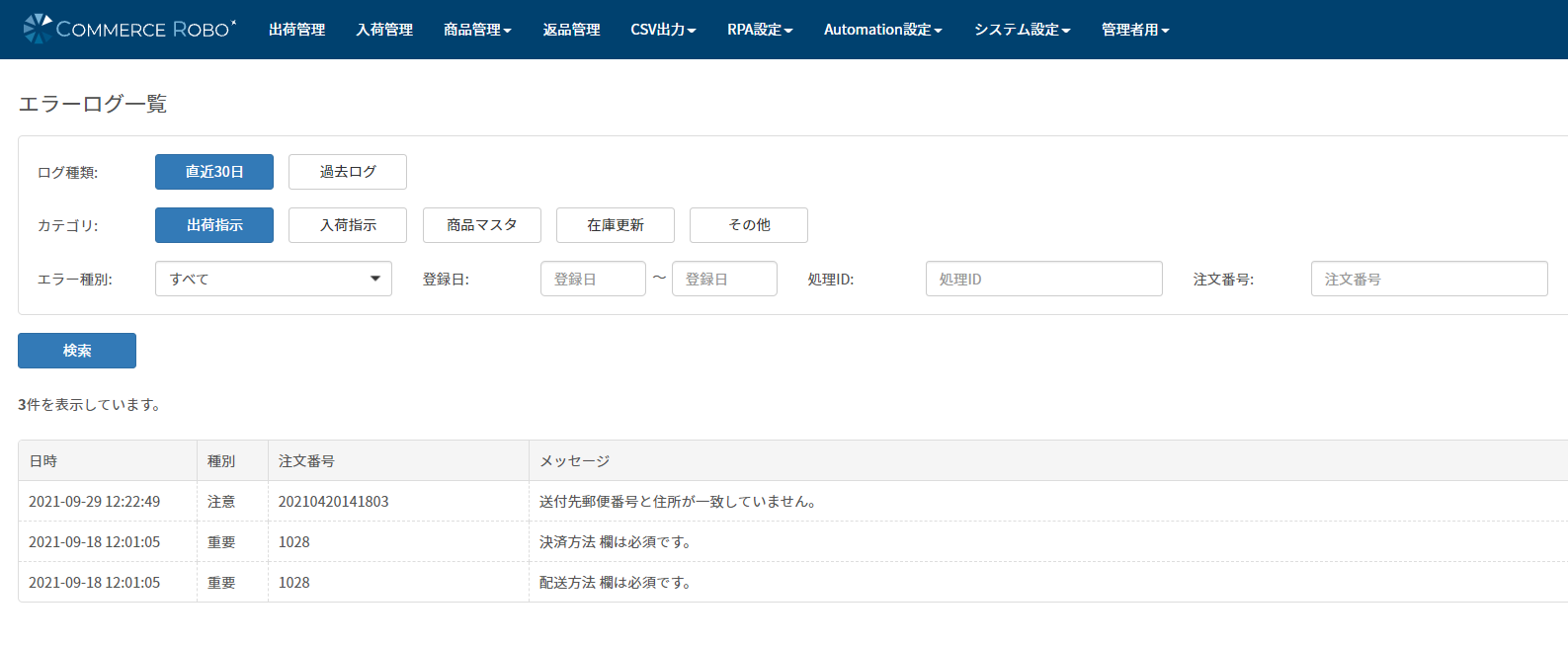Expand the CSV出力 dropdown menu
The width and height of the screenshot is (1568, 646).
click(x=663, y=30)
